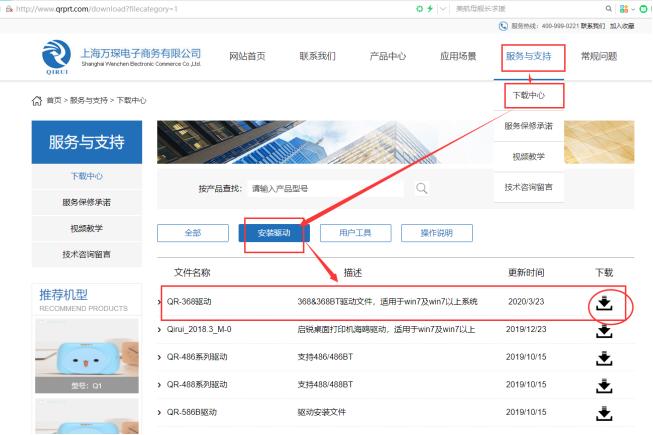Select 技术咨询留言 in the dropdown menu

529,187
